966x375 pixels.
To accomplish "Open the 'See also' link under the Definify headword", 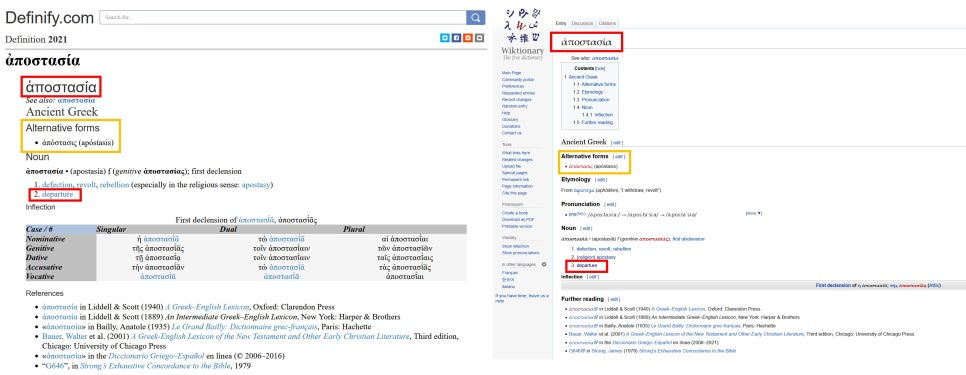I will click(76, 100).
